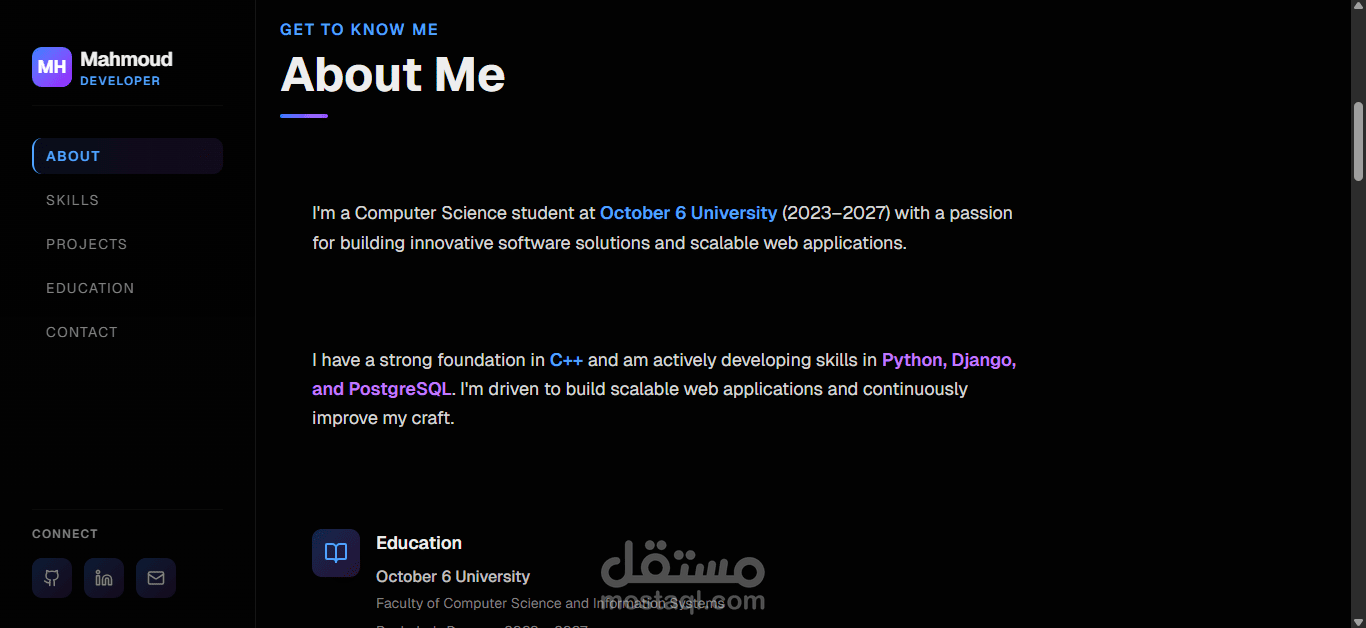1366x628 pixels.
Task: Click the Education book icon
Action: click(x=336, y=553)
